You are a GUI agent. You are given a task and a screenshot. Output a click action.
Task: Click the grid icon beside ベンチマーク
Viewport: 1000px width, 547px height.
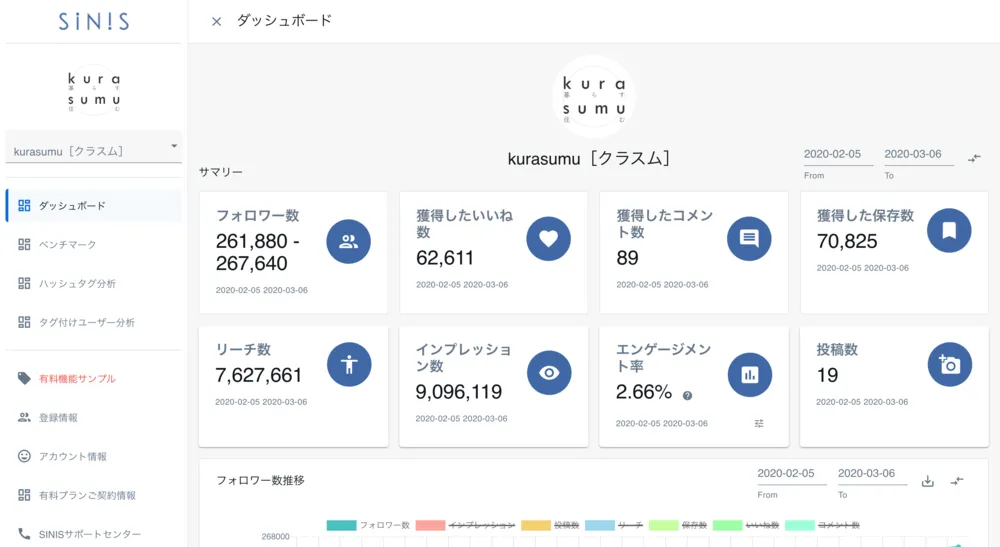point(24,244)
